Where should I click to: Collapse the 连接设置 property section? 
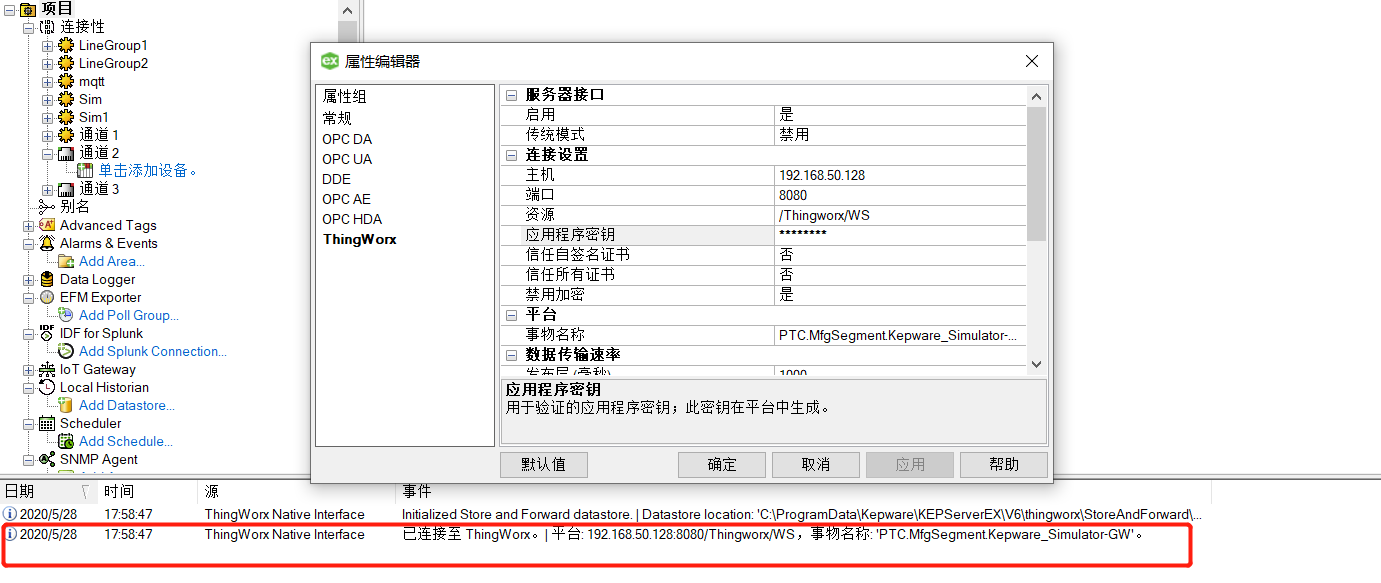(512, 155)
